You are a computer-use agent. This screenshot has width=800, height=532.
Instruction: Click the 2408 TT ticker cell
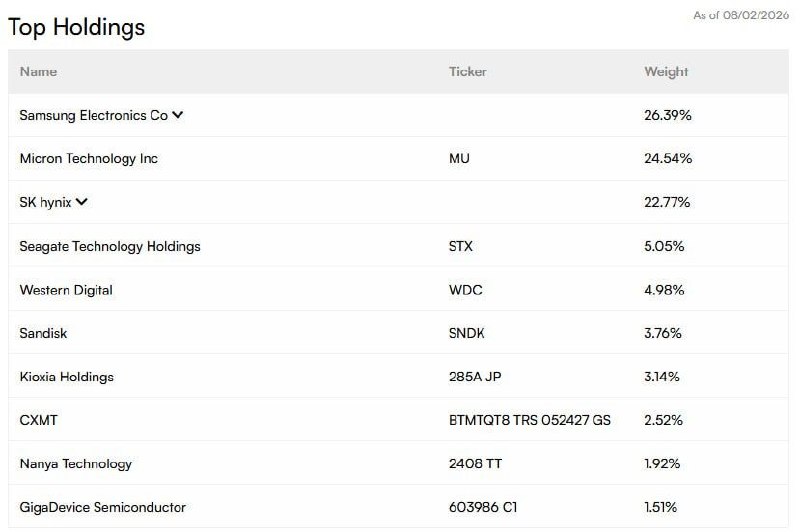(x=476, y=464)
